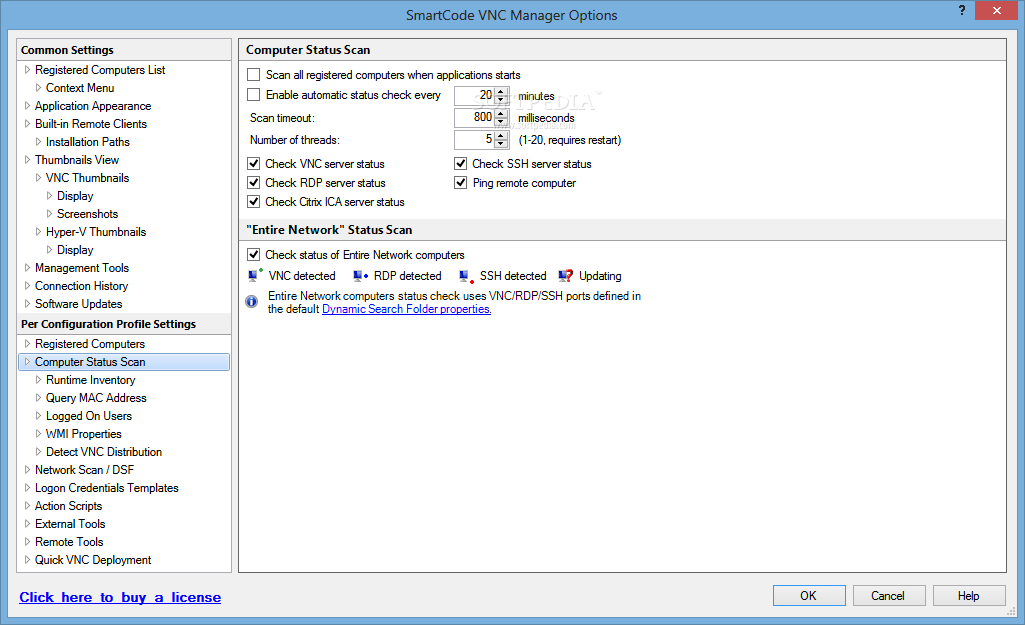
Task: Increase the number of threads stepper
Action: pos(501,135)
